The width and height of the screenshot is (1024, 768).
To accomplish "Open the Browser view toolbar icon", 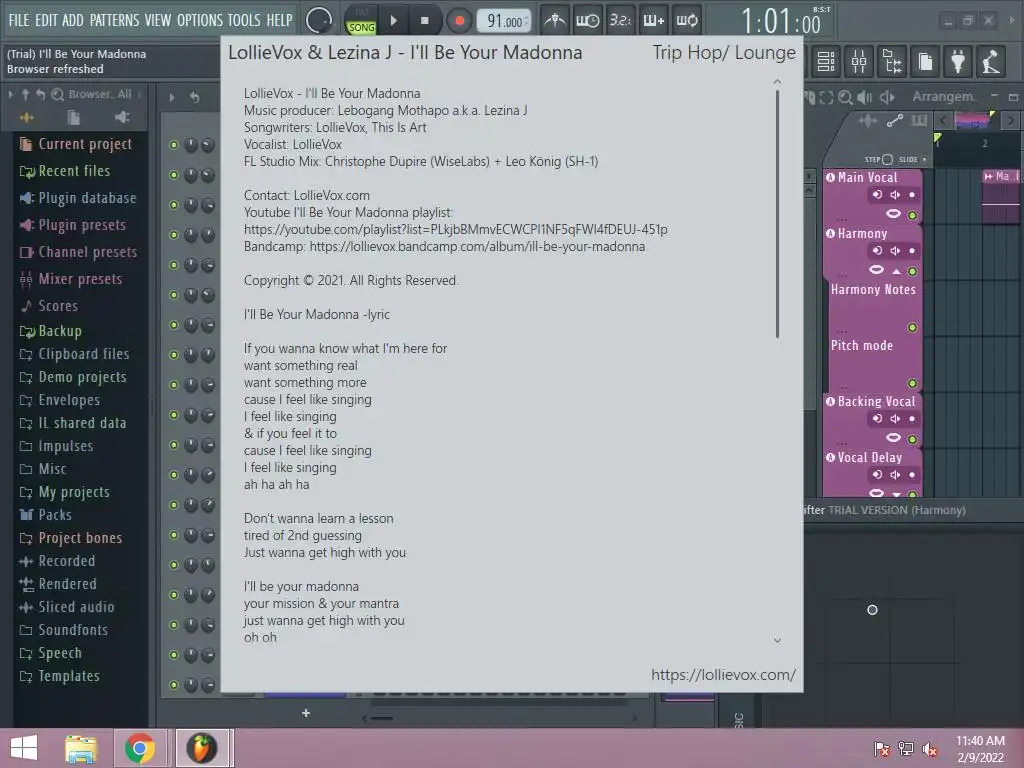I will (x=892, y=61).
